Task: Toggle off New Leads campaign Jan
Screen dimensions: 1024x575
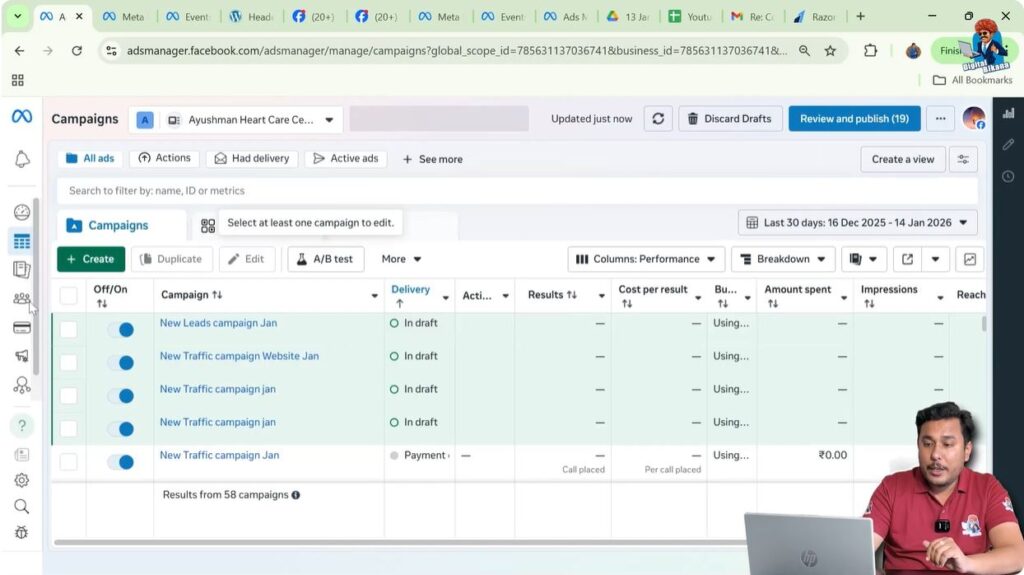Action: click(x=121, y=330)
